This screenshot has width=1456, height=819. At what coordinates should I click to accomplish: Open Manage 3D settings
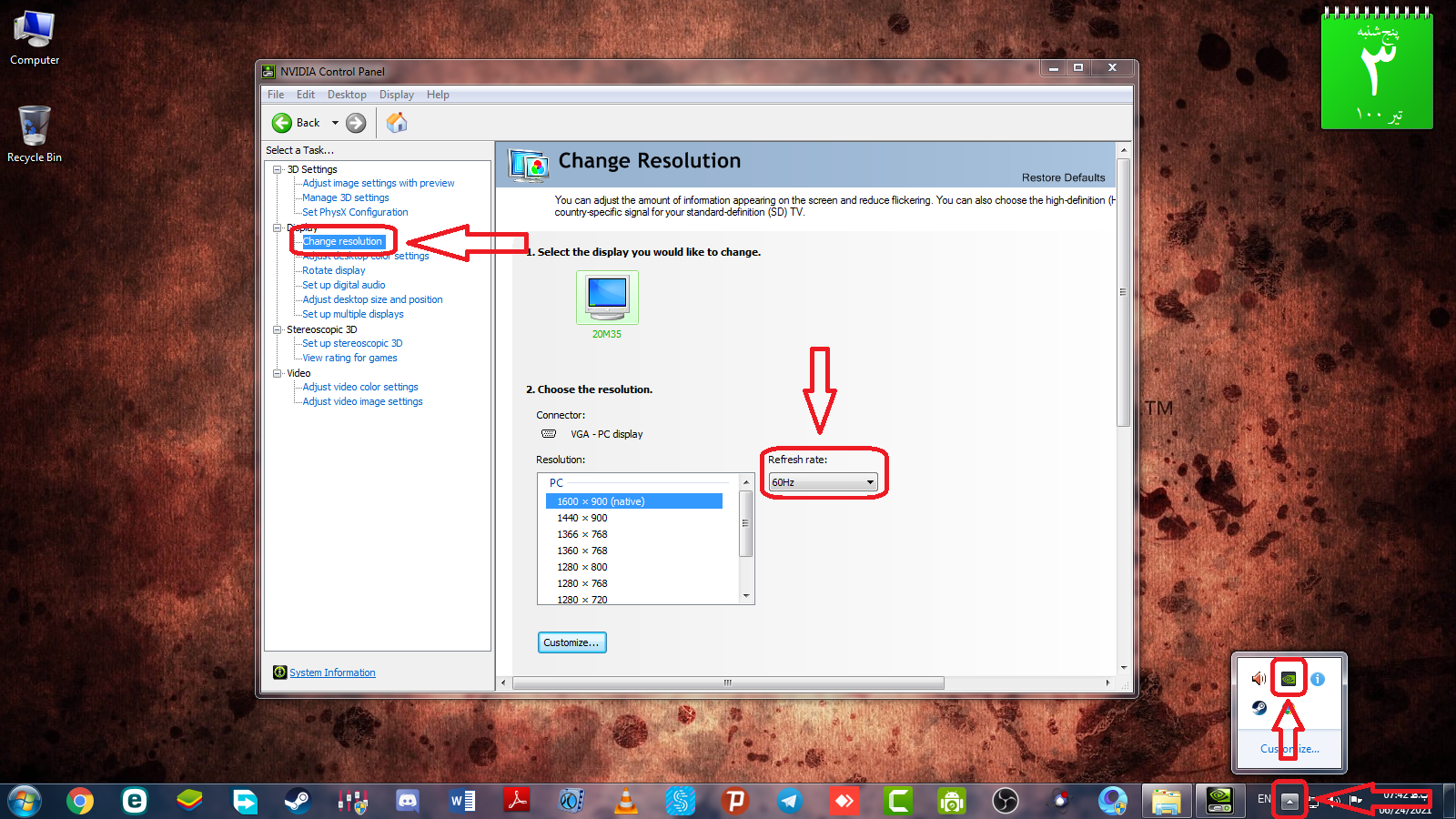(x=346, y=197)
